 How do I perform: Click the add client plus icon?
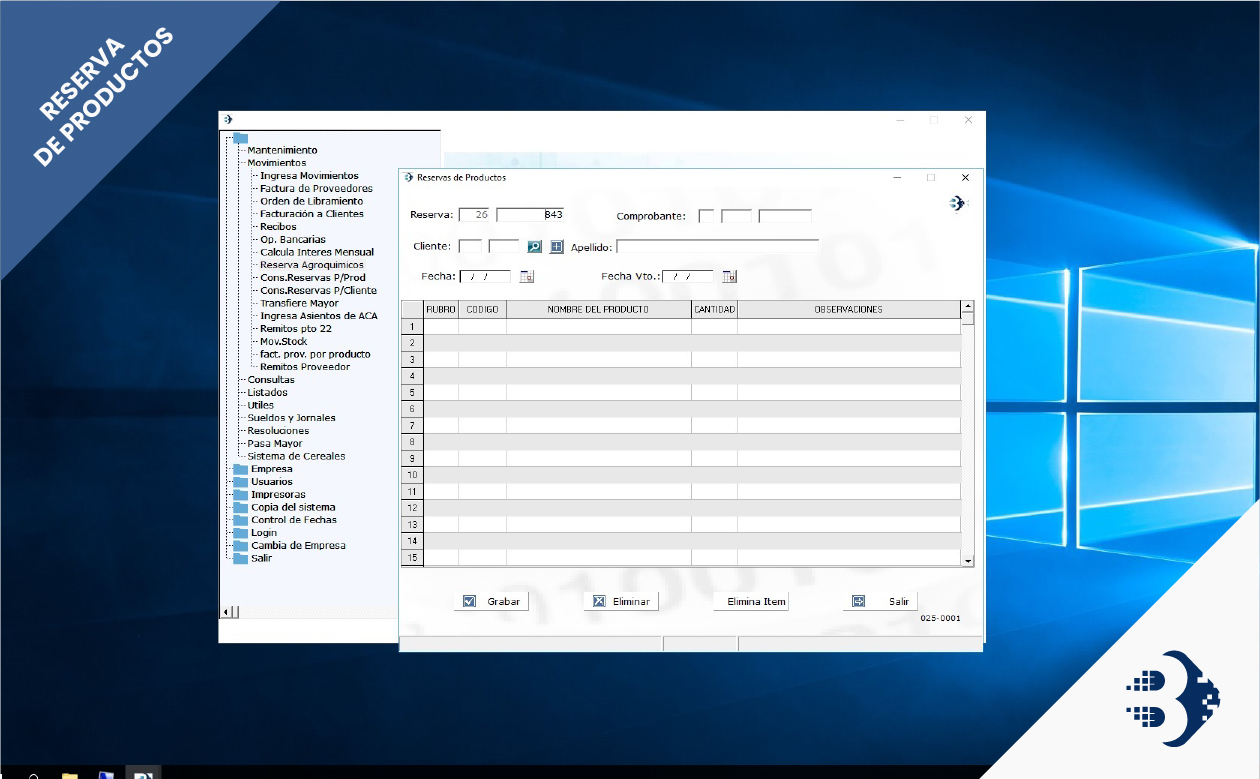pyautogui.click(x=557, y=246)
